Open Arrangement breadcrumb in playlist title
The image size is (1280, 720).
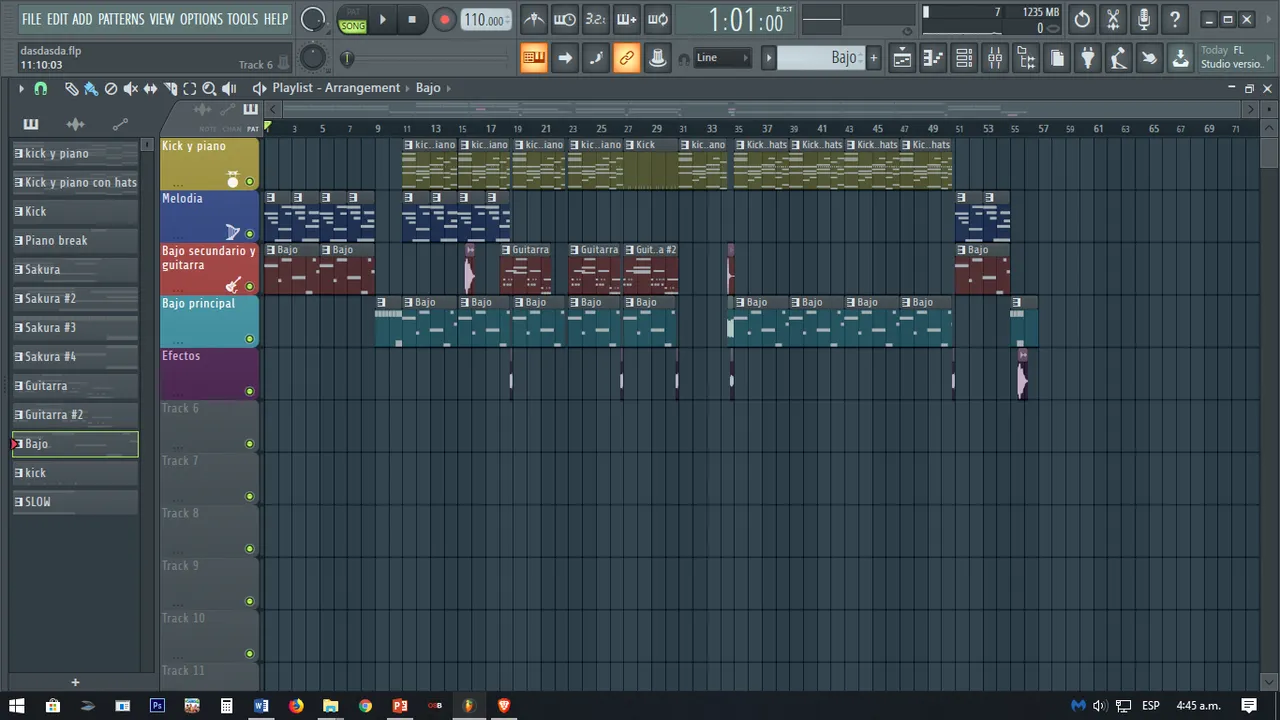pyautogui.click(x=363, y=88)
